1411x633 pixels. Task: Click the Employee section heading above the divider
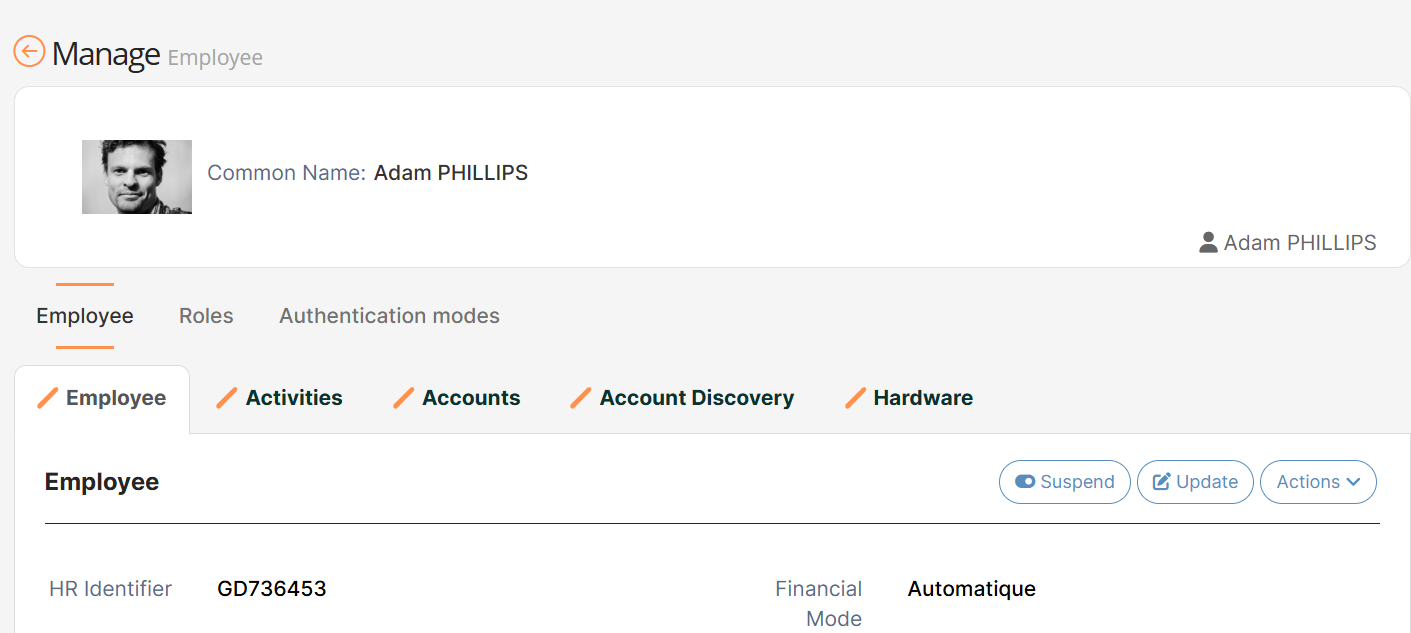pos(102,482)
